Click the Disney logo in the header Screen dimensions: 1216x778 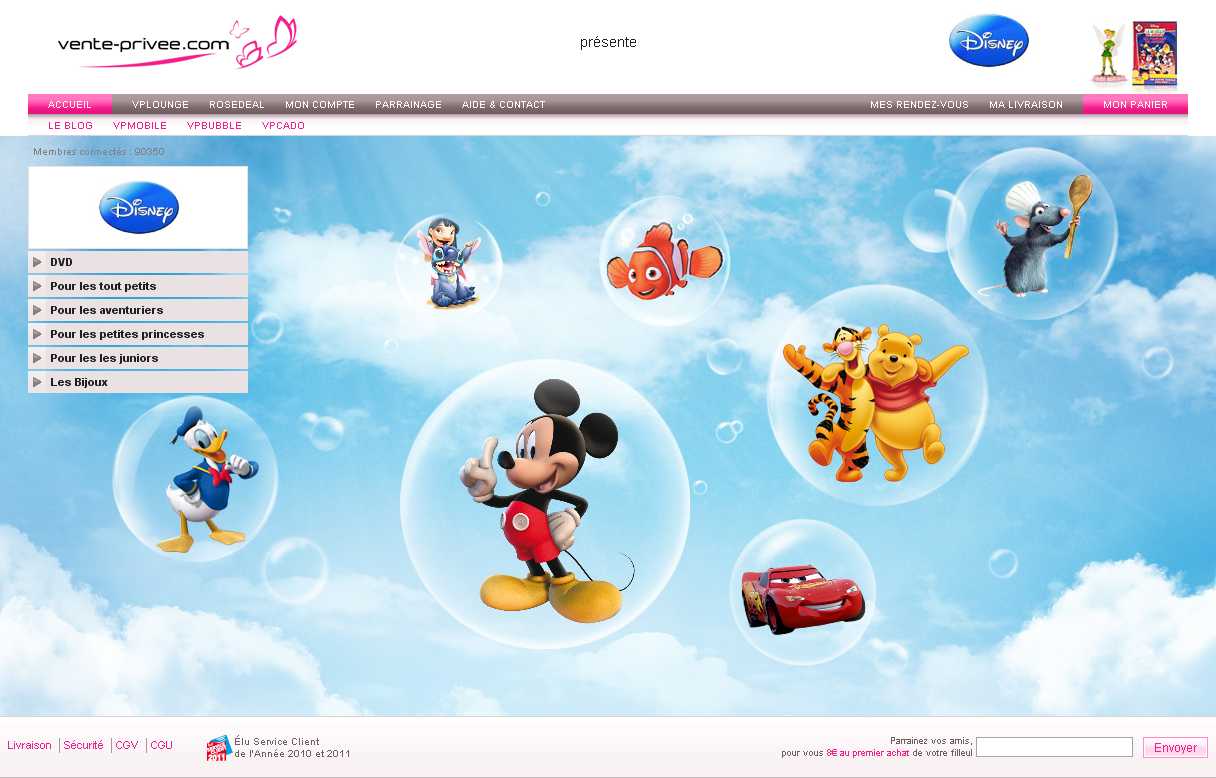click(988, 41)
